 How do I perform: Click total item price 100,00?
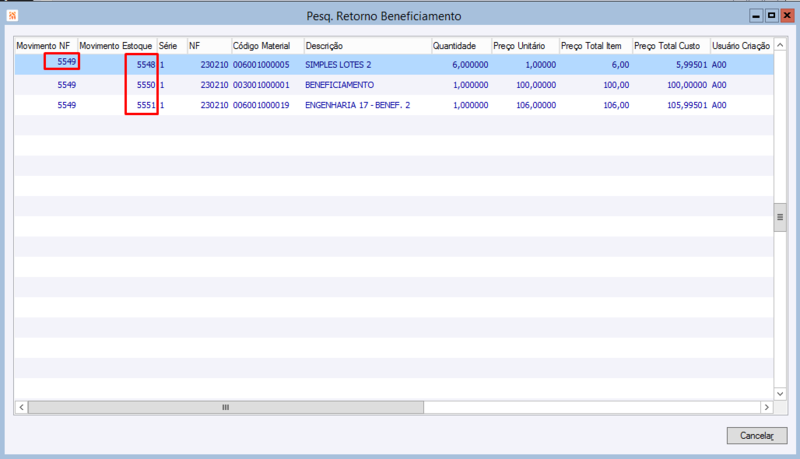tap(616, 85)
